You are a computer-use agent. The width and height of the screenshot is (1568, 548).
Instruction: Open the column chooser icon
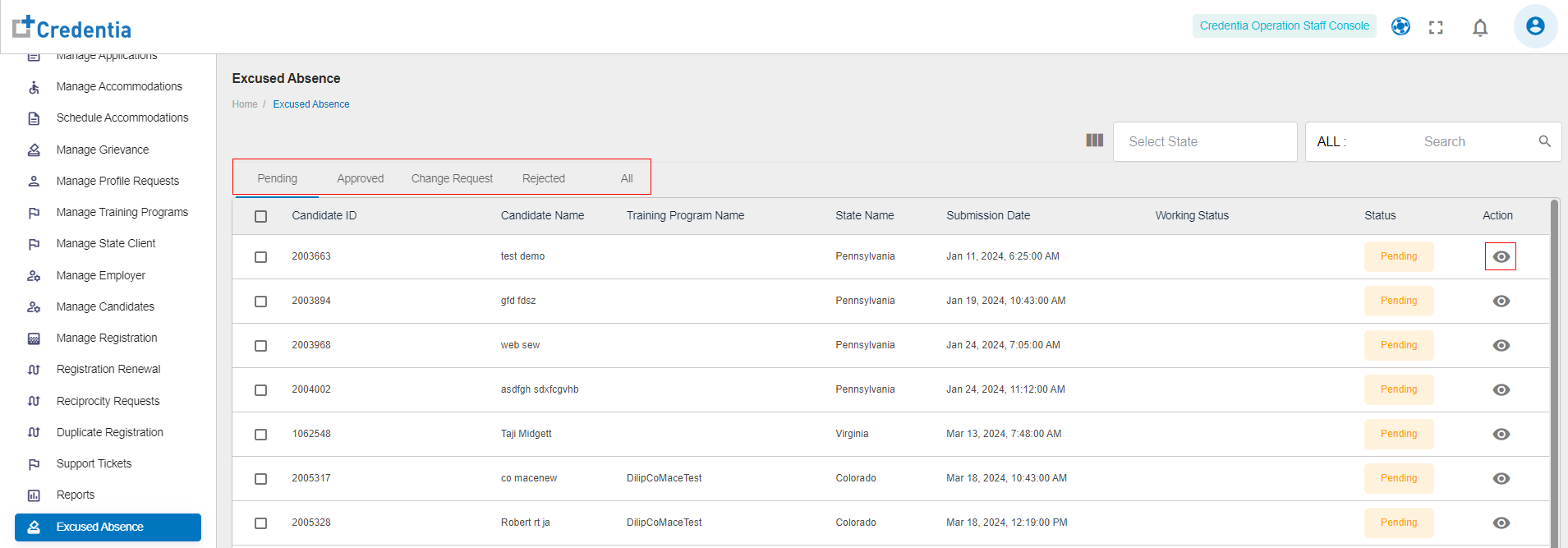tap(1094, 140)
